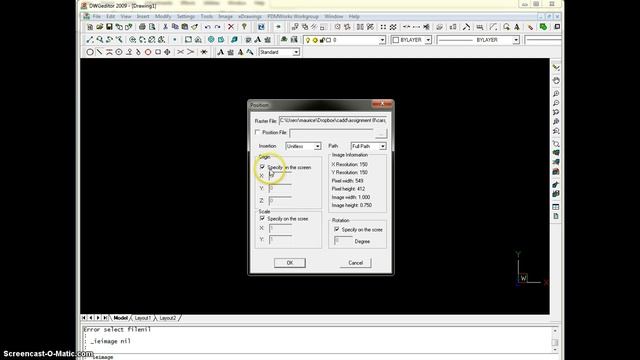Click the Redo arrow icon

218,27
